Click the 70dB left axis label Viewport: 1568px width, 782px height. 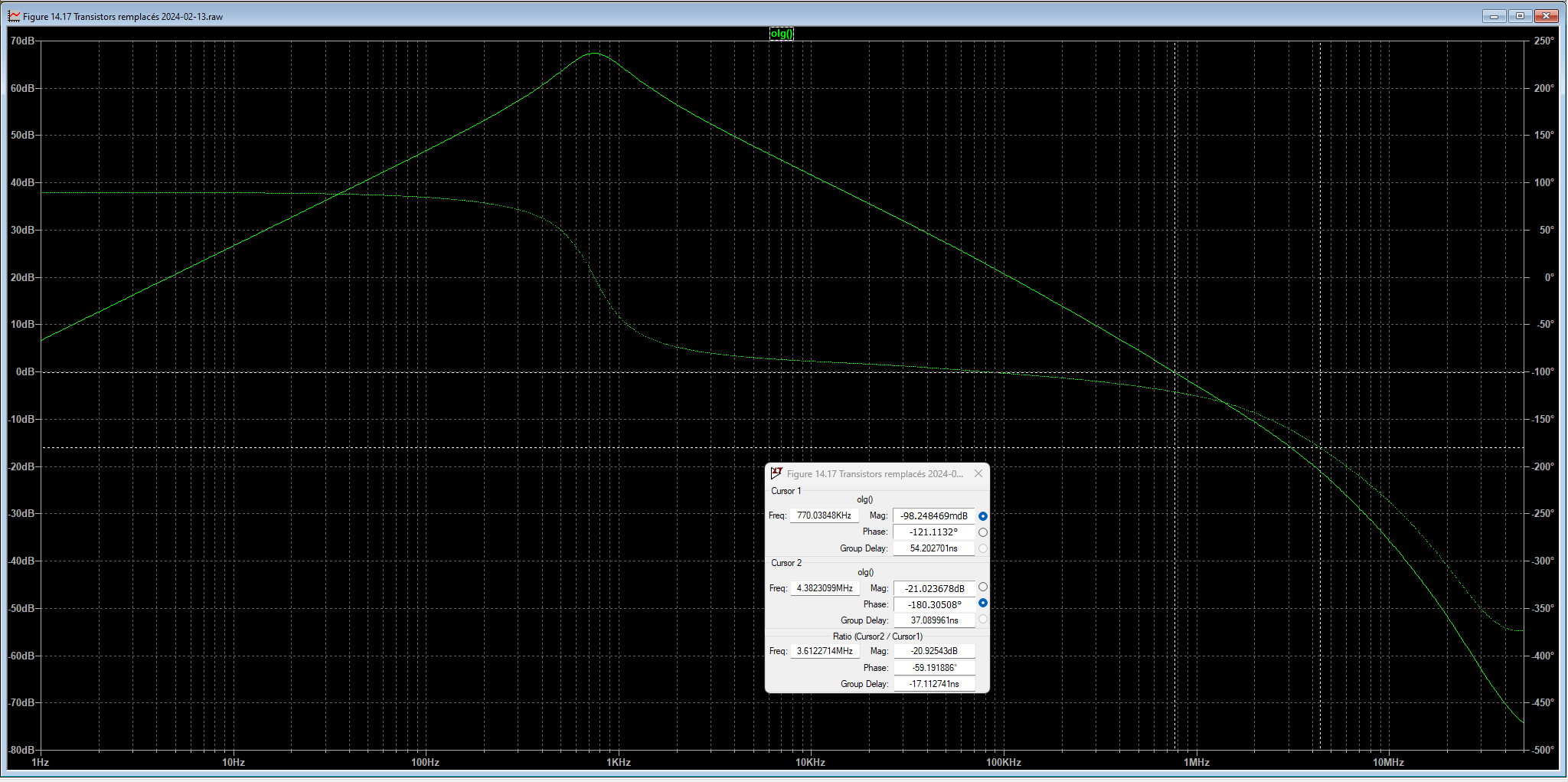click(23, 41)
